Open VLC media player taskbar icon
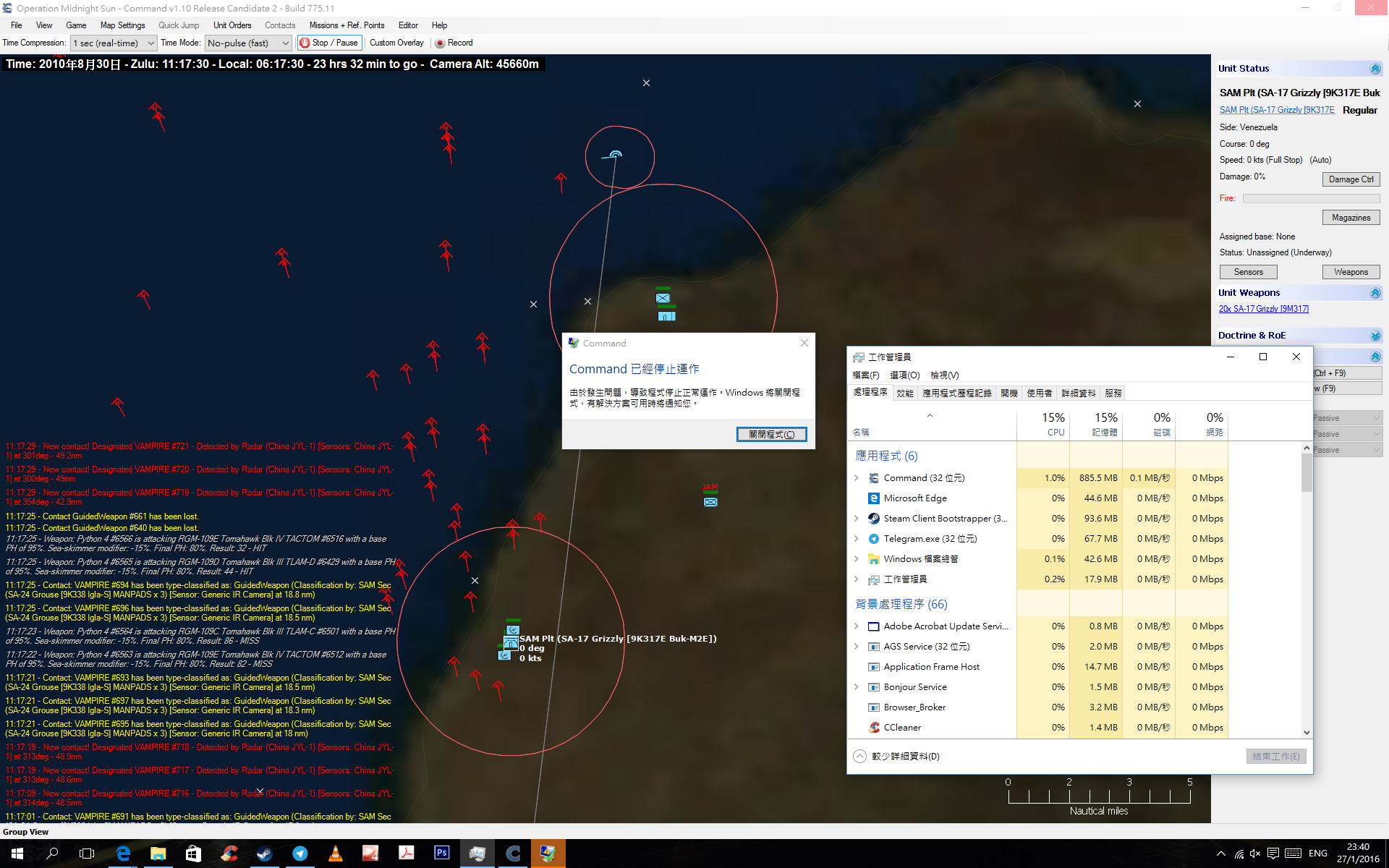This screenshot has height=868, width=1389. pos(335,854)
